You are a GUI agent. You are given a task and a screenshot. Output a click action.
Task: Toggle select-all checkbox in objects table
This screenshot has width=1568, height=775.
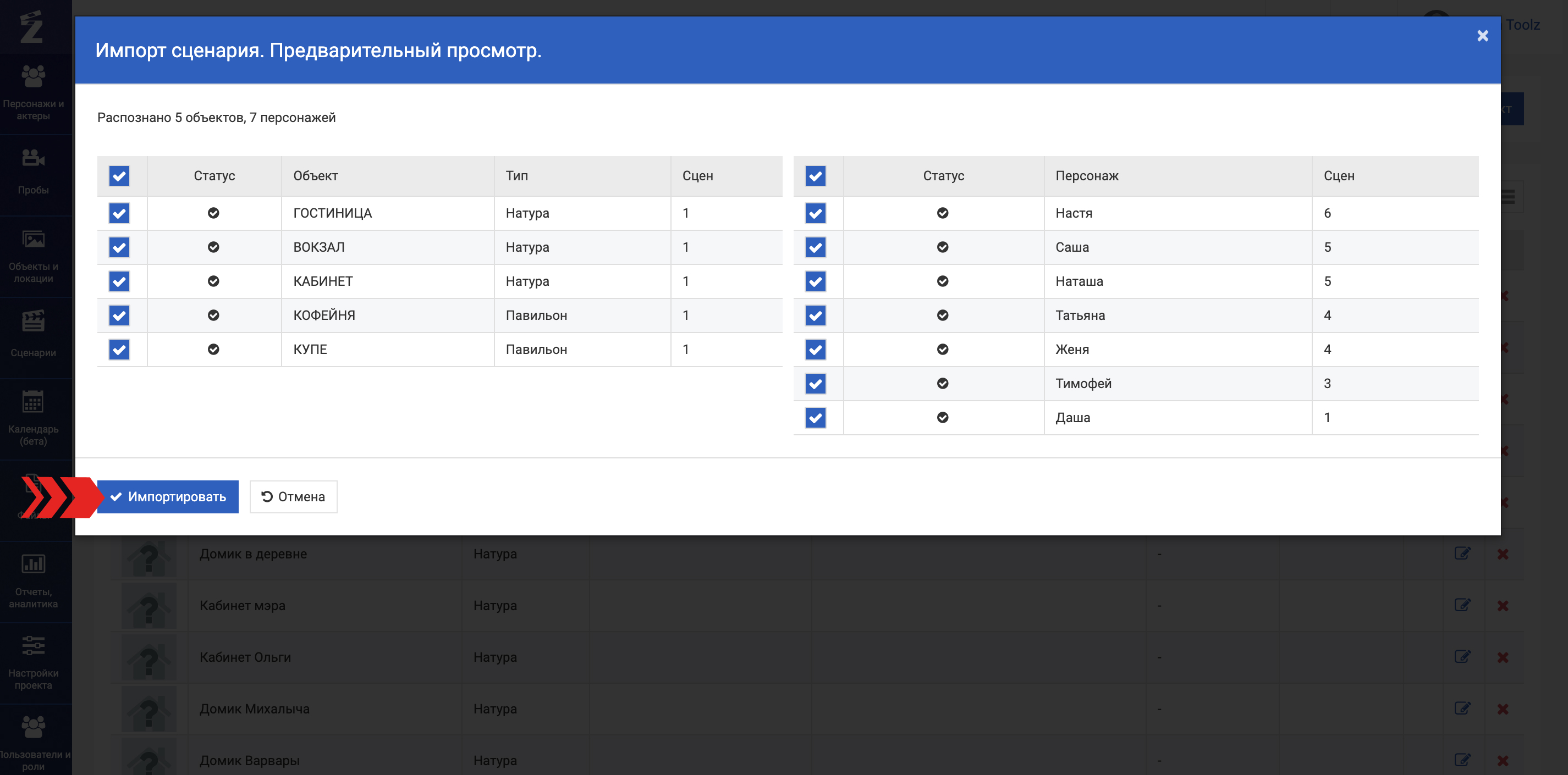[119, 176]
